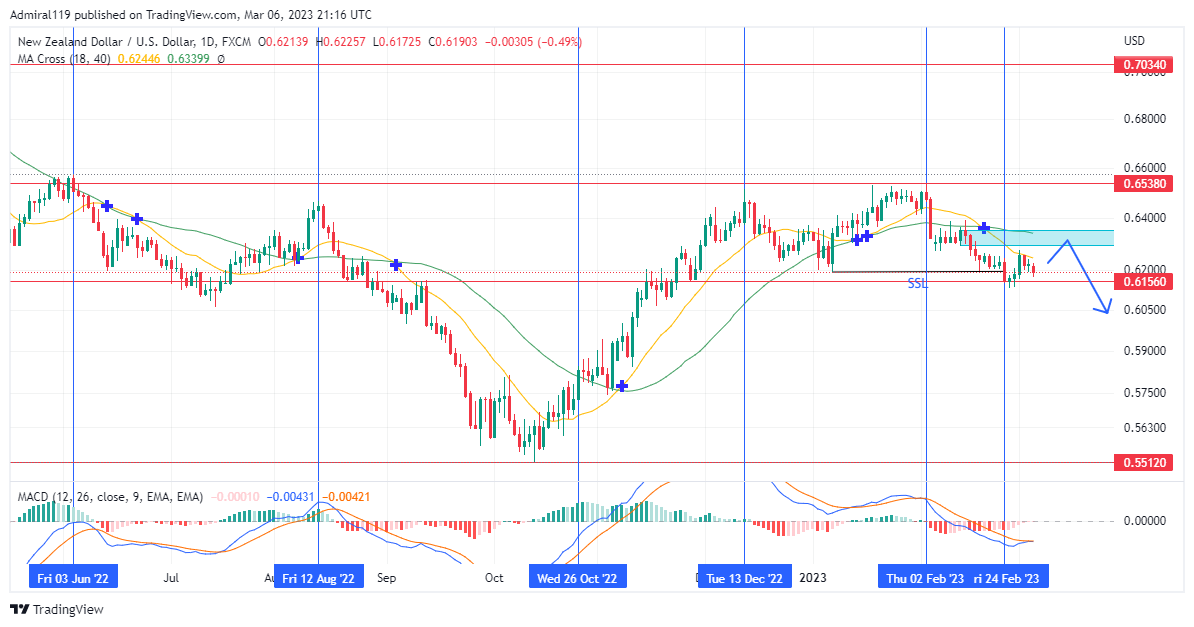Click the change value -0.00305 (-0.49%)

click(x=532, y=42)
